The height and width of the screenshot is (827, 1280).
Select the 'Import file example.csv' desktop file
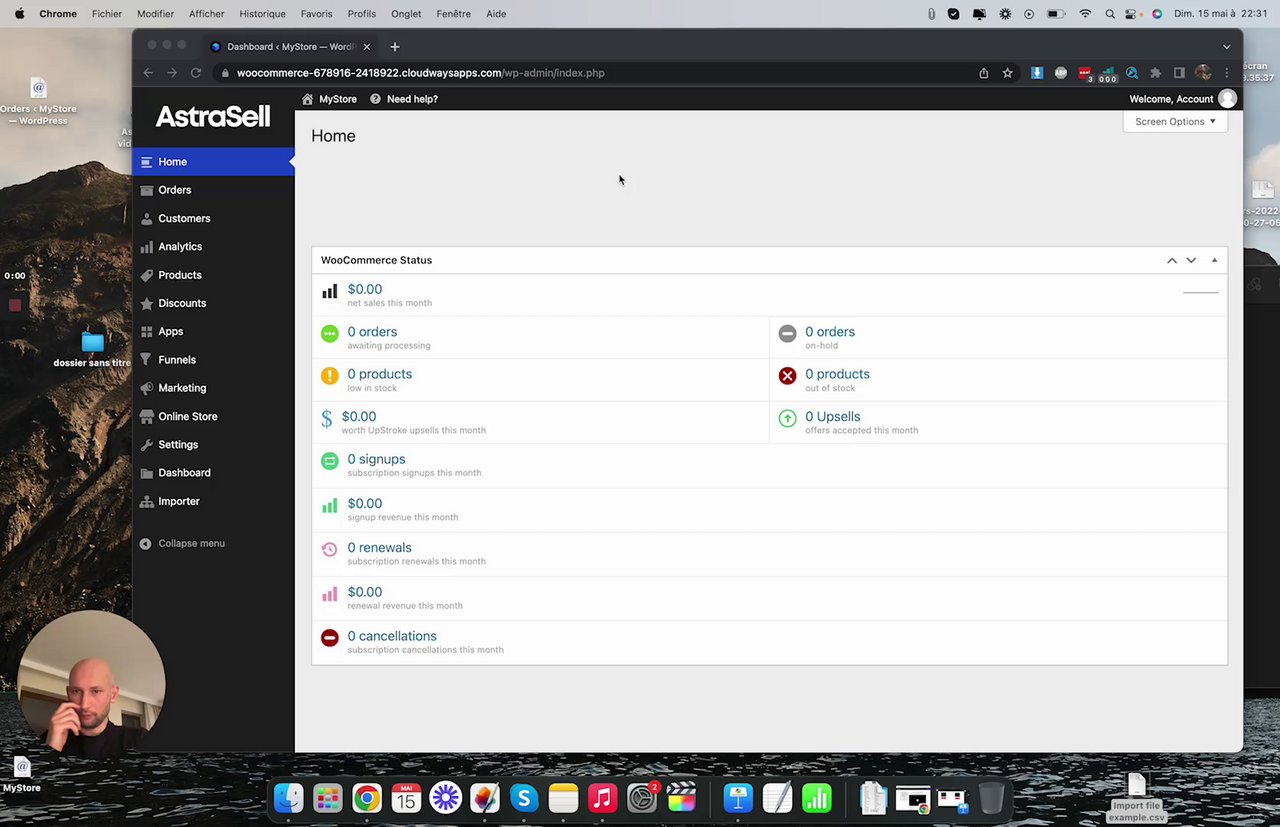coord(1136,797)
